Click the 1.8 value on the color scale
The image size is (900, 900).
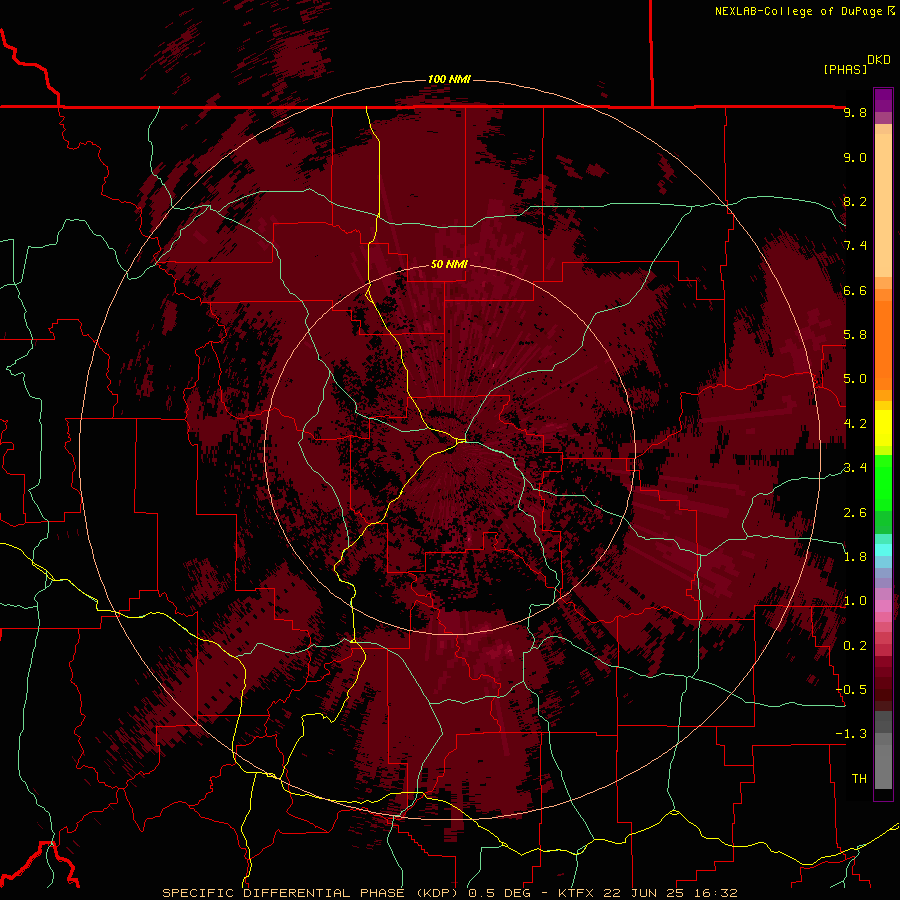point(855,557)
